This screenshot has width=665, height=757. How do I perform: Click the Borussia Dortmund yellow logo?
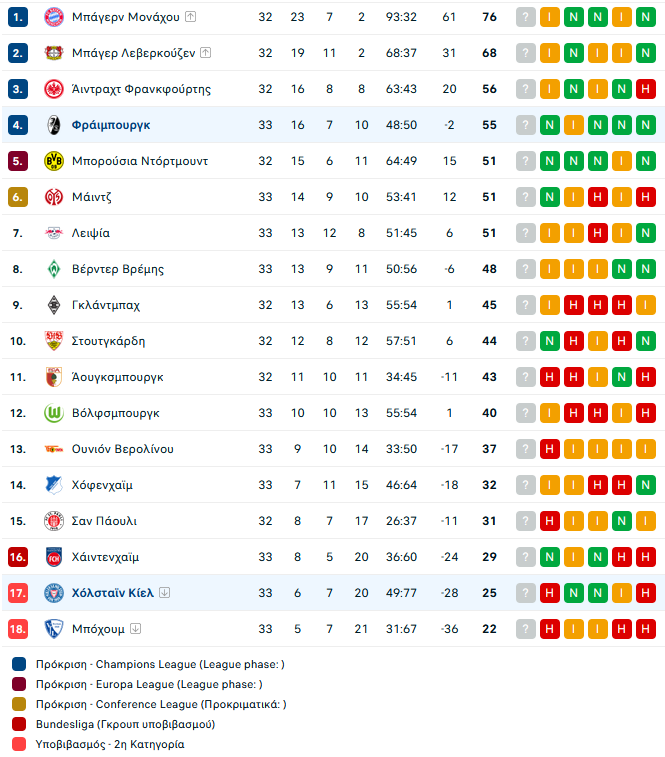[x=54, y=161]
